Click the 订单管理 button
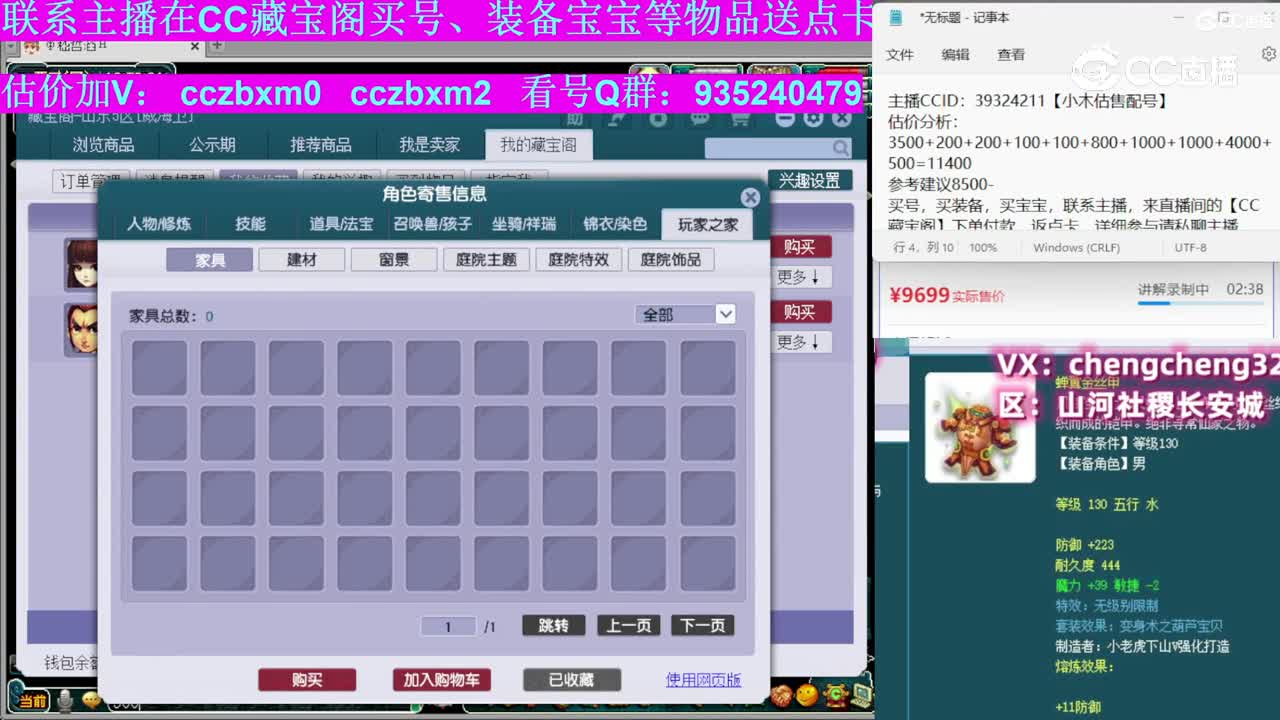 (90, 181)
